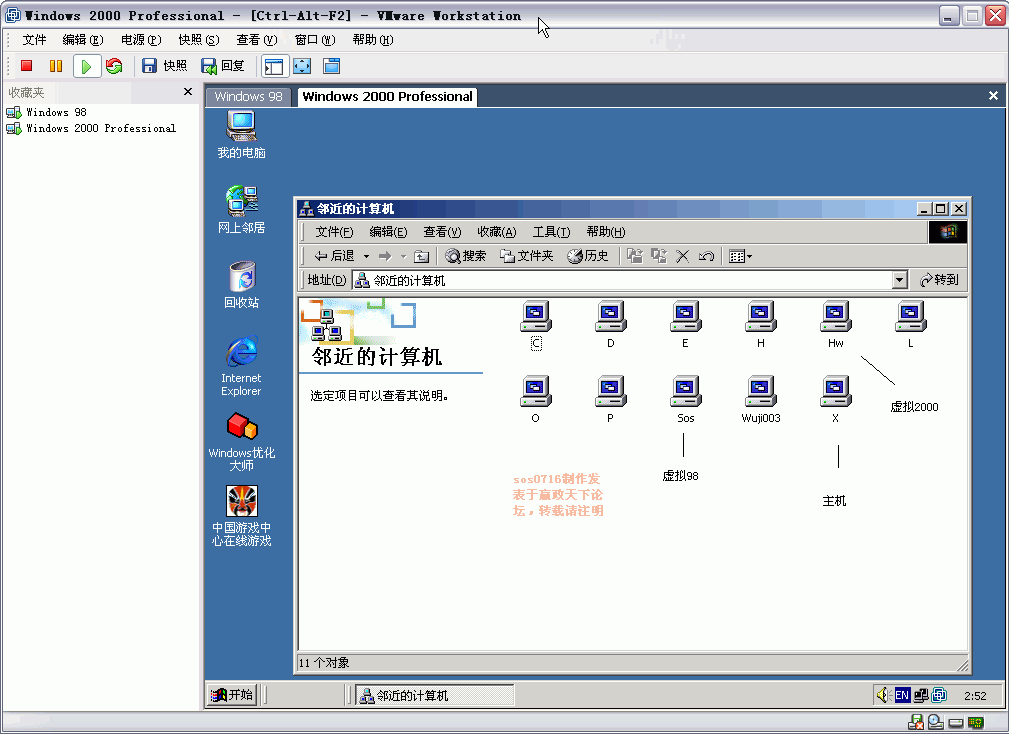The image size is (1011, 734).
Task: Click the 后退 back button
Action: (334, 256)
